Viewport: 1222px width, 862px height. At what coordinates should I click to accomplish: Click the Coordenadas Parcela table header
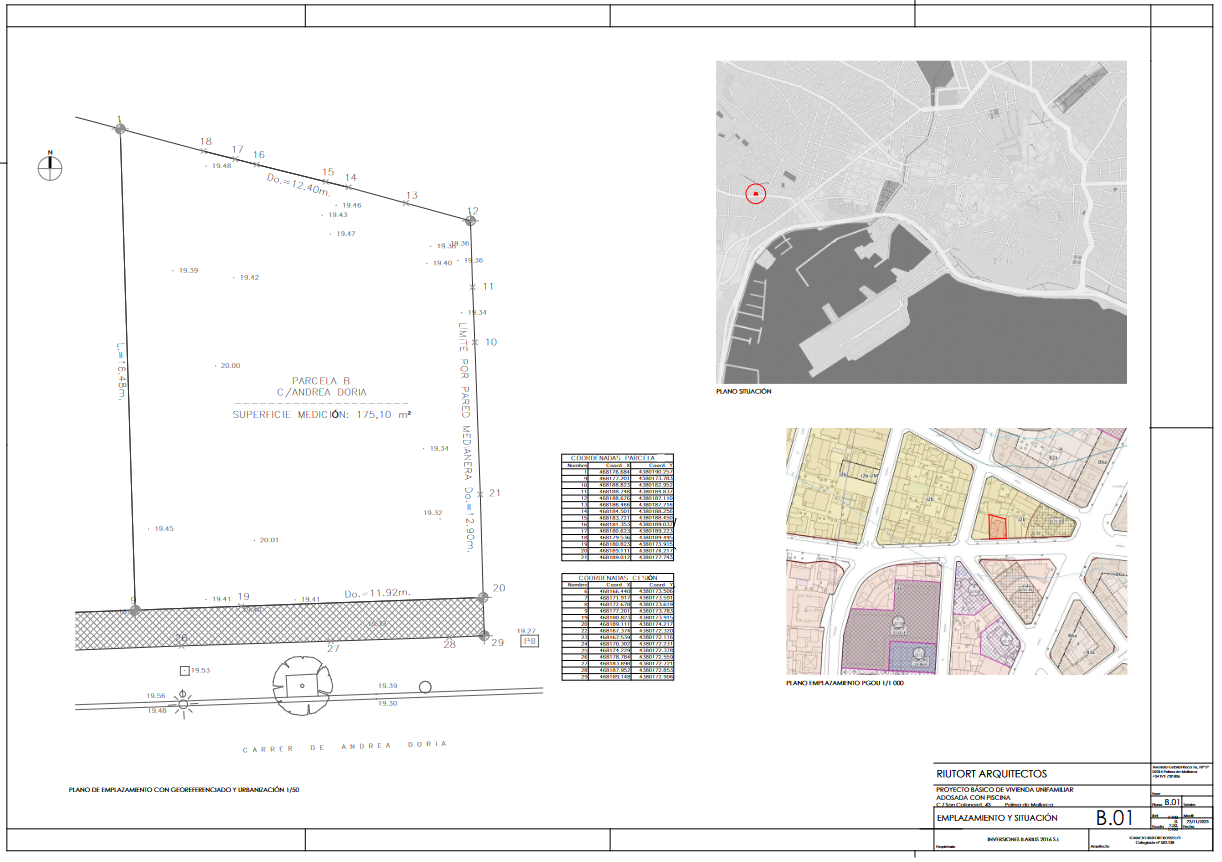tap(619, 458)
